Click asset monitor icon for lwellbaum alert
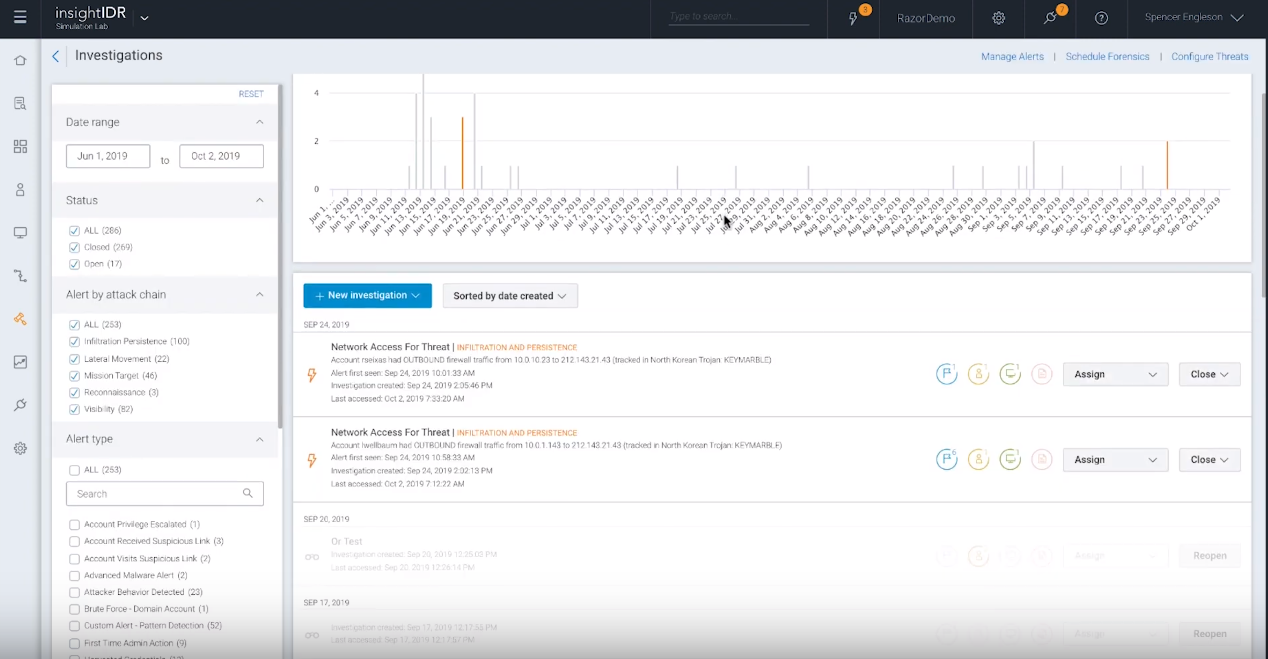The image size is (1268, 659). click(1010, 459)
